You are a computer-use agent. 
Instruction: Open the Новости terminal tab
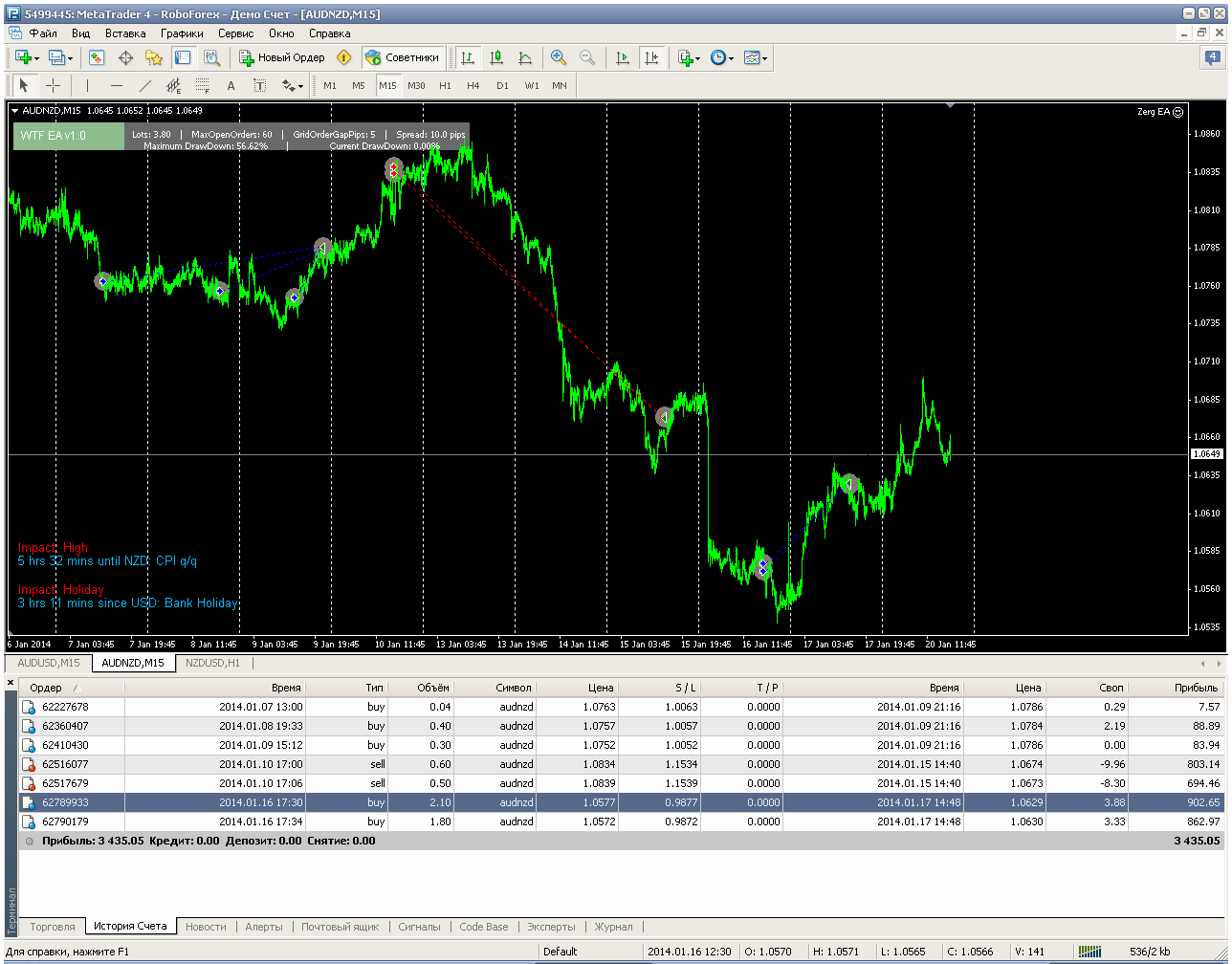click(206, 927)
